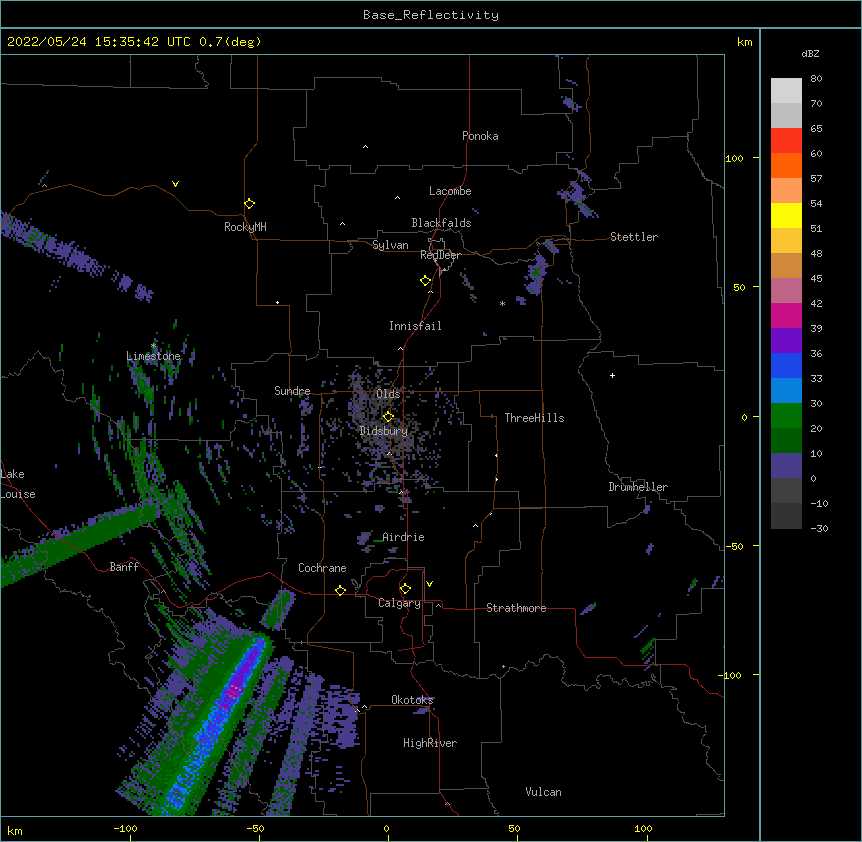Click the white asterisk marker east of Innisfail
862x842 pixels.
coord(502,304)
